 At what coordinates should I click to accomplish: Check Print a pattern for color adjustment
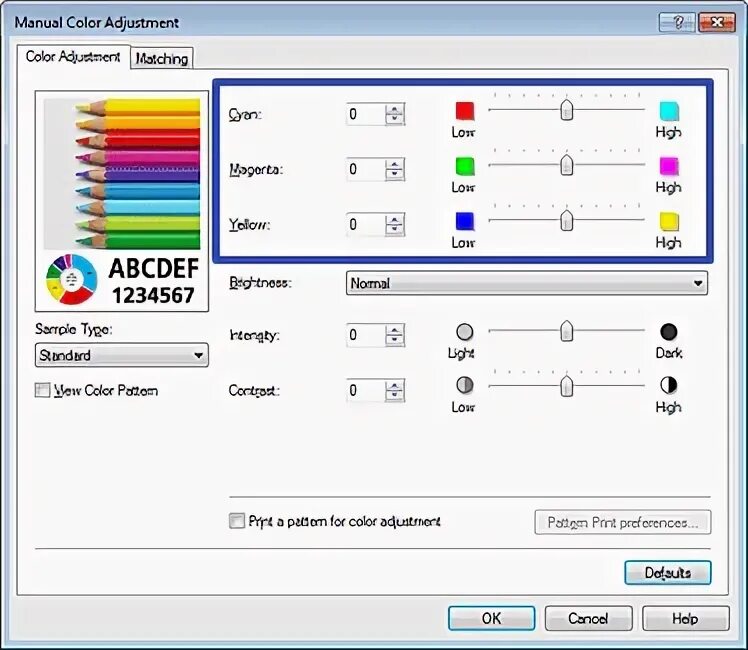(237, 521)
